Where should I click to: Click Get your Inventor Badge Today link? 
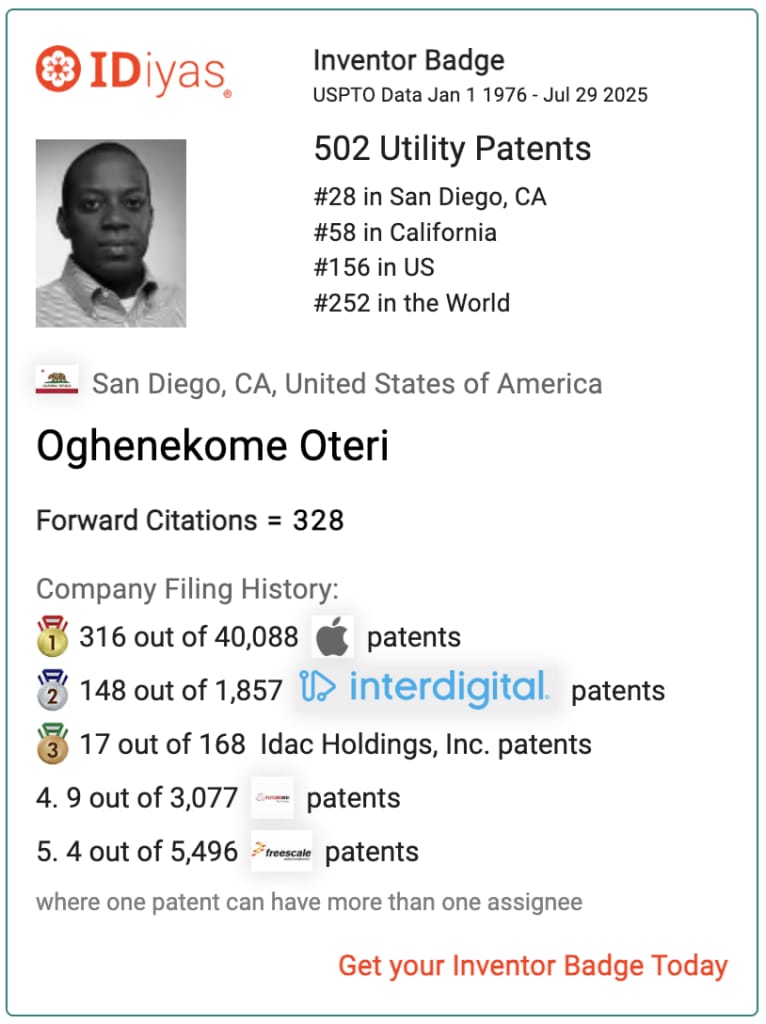(533, 966)
